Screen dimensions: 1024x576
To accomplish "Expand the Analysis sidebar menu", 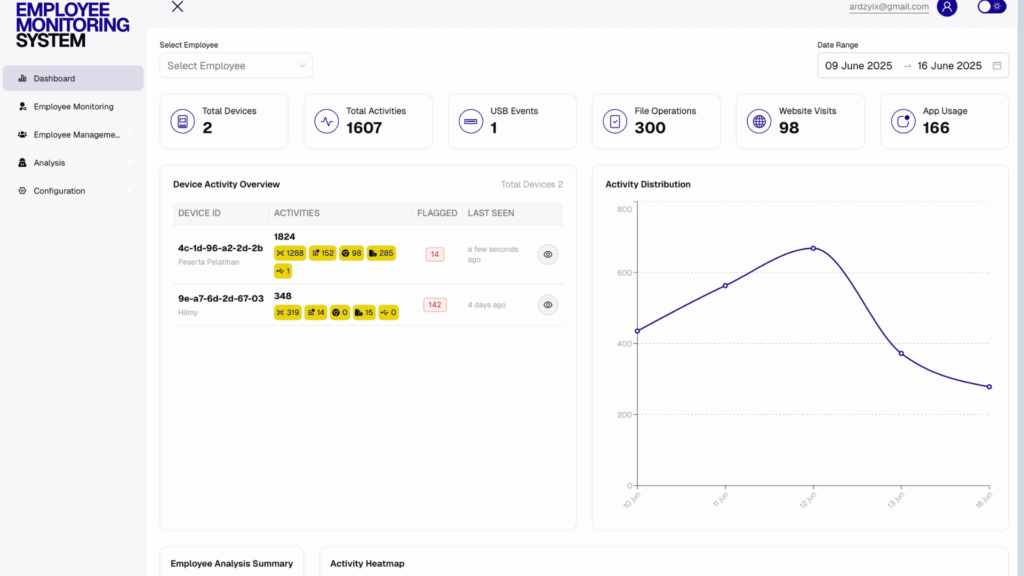I will [x=72, y=162].
